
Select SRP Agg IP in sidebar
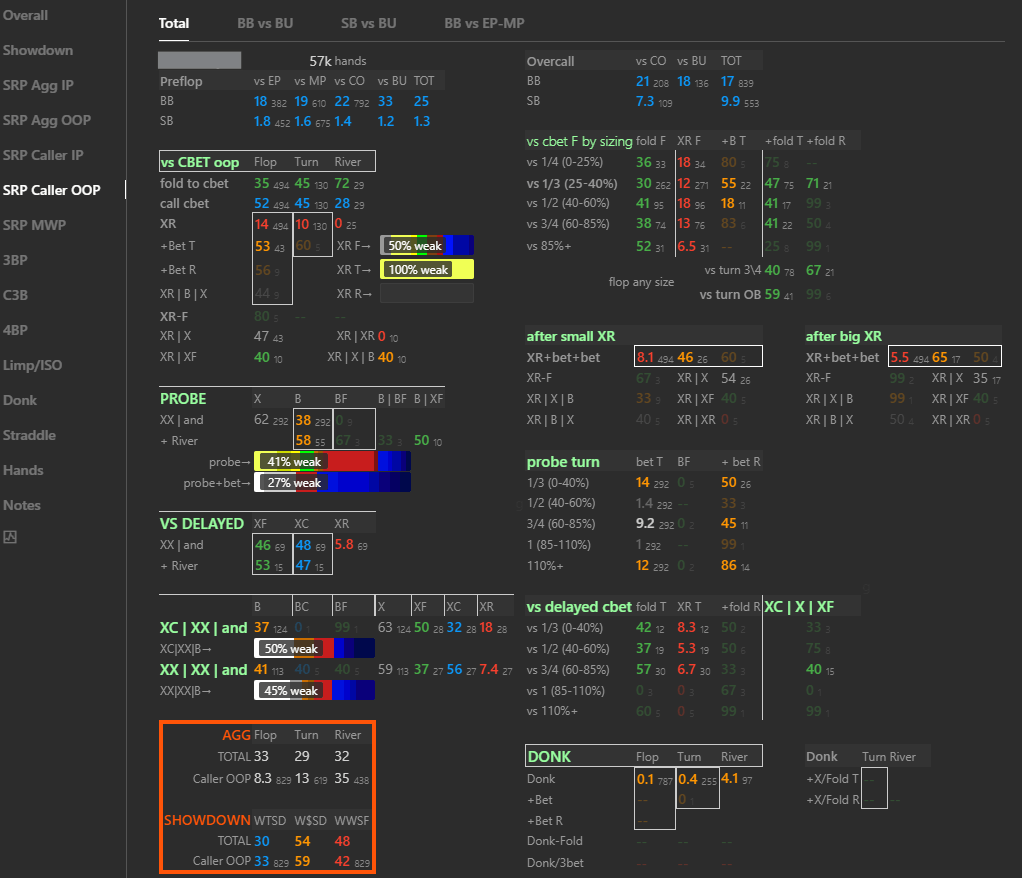pos(38,85)
